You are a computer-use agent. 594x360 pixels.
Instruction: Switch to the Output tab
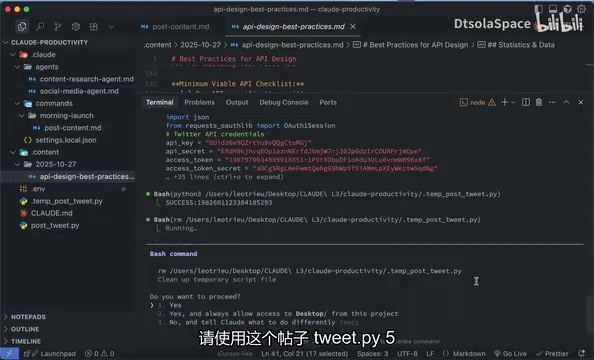click(x=237, y=102)
